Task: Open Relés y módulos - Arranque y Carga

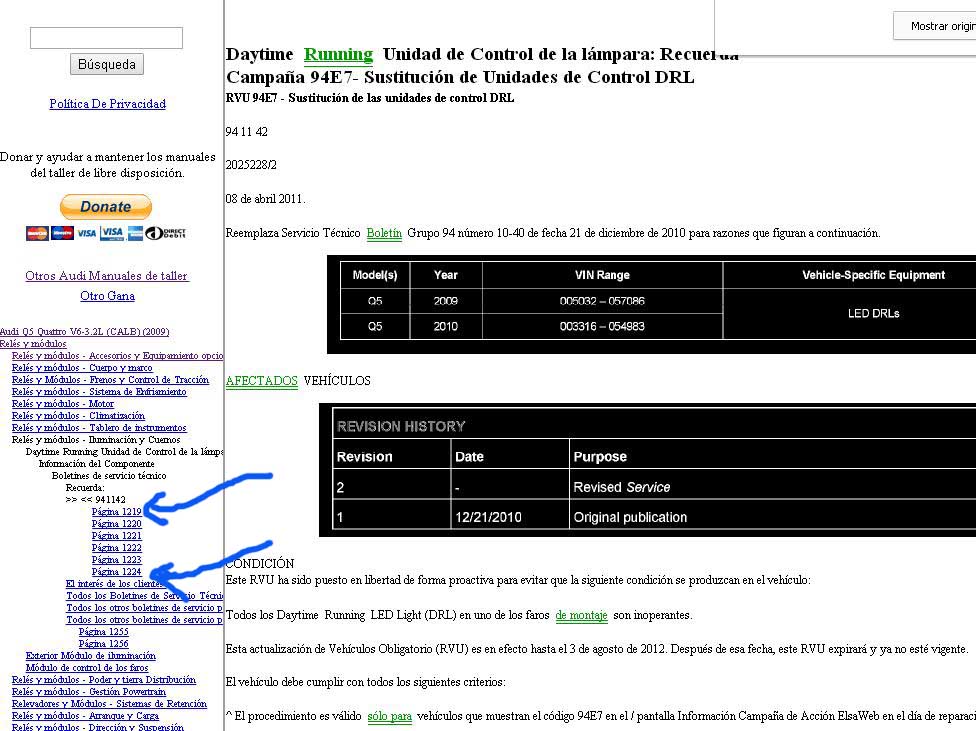Action: coord(85,716)
